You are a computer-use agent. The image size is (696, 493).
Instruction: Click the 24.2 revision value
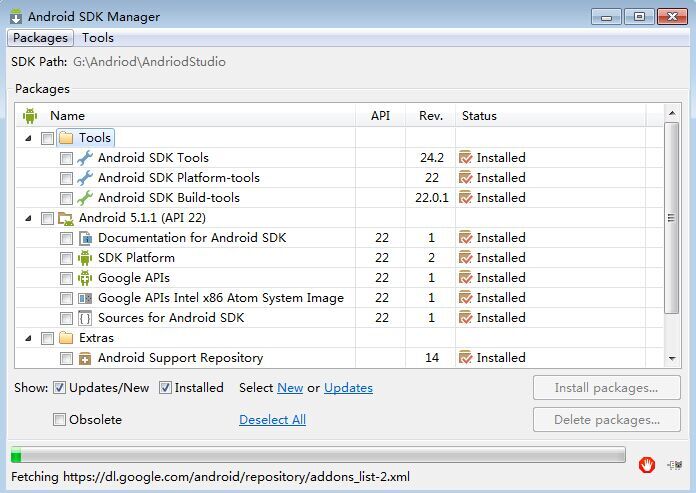click(x=431, y=158)
